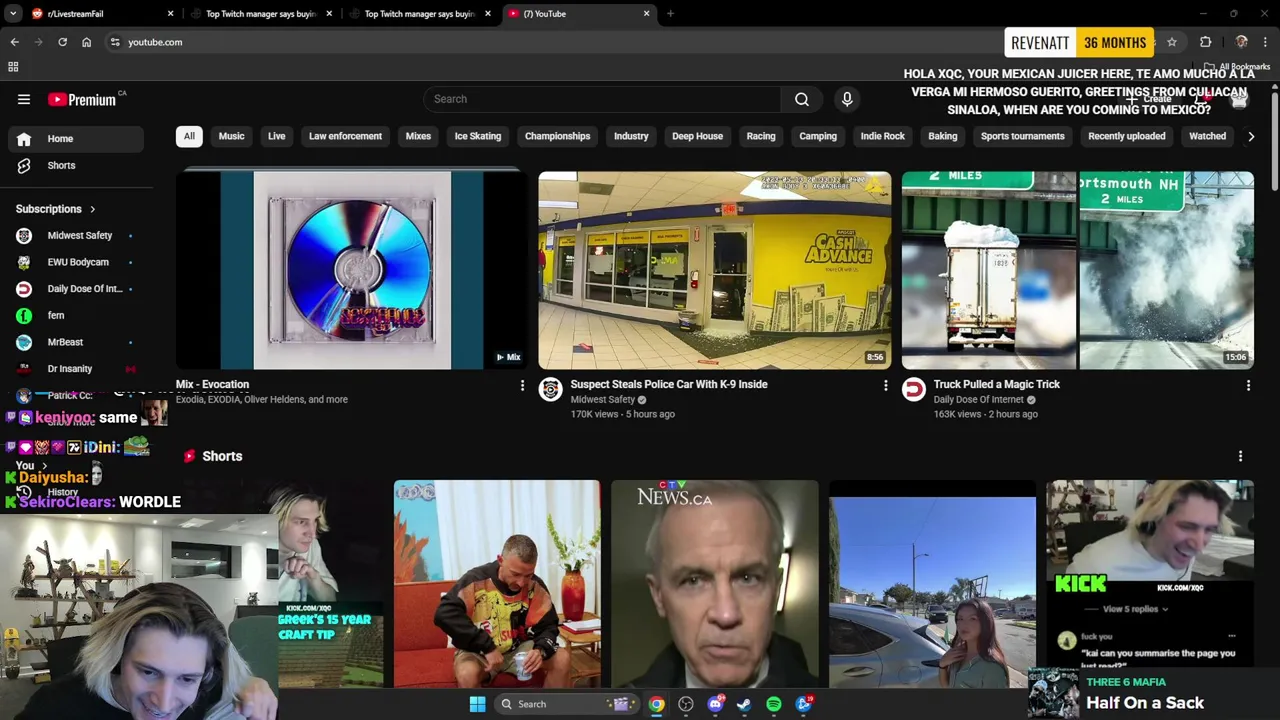Click Midwest Safety channel avatar under video

click(551, 390)
